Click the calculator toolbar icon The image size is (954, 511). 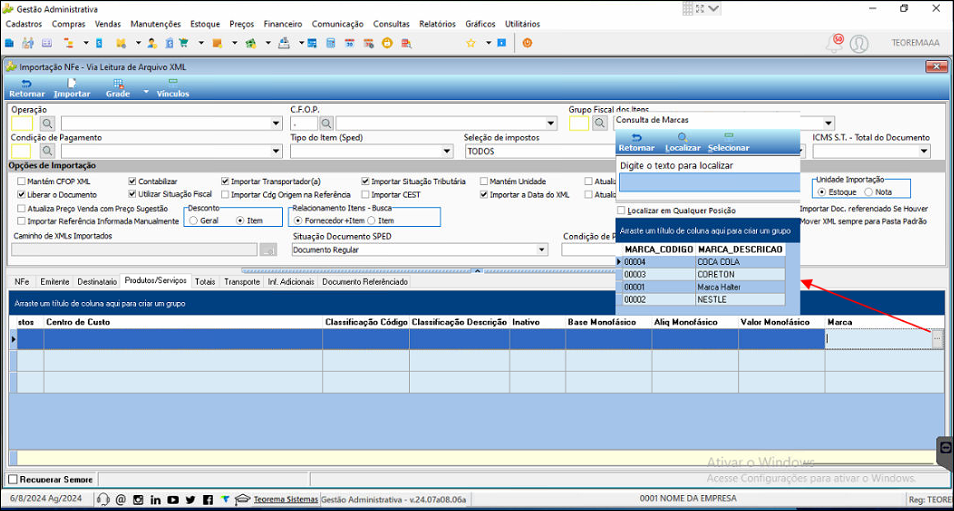point(330,43)
